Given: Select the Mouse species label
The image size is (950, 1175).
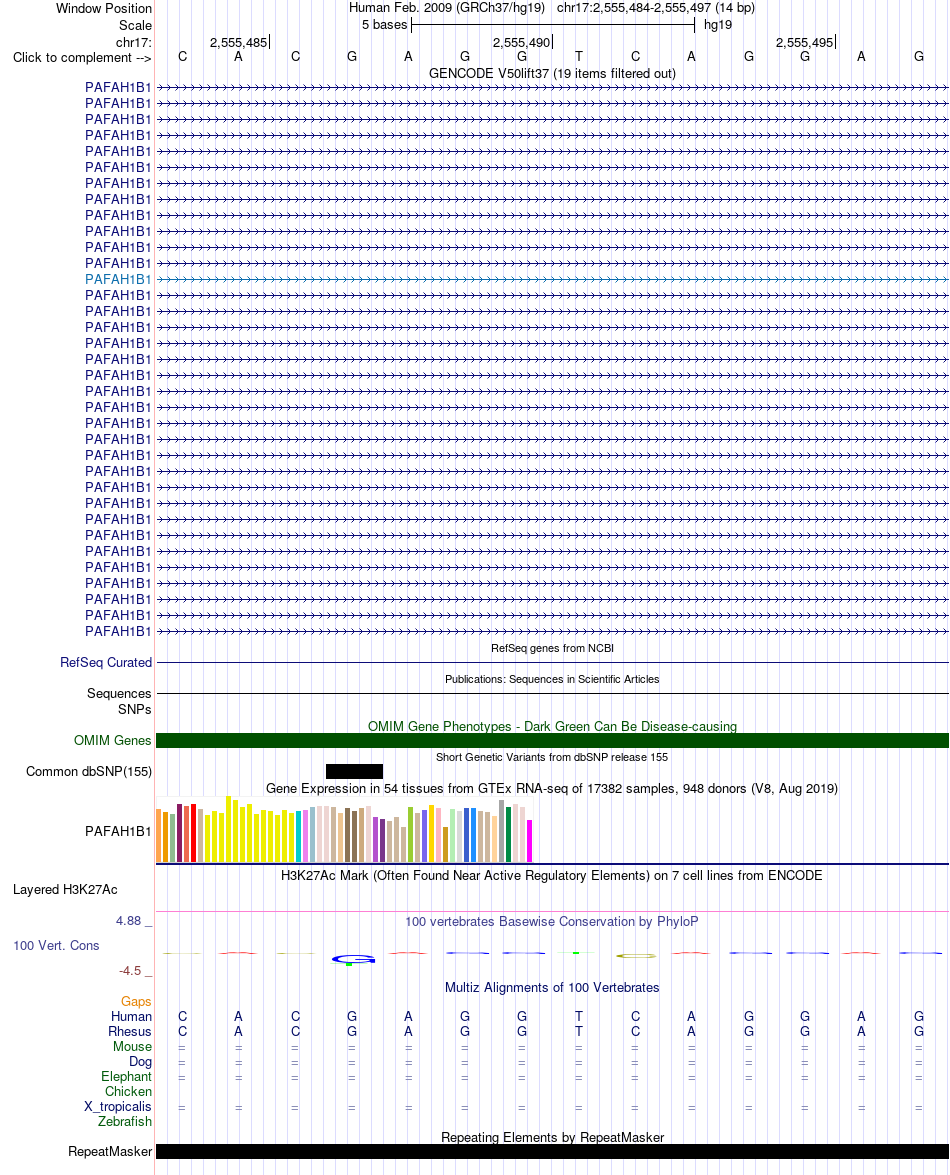Looking at the screenshot, I should click(x=133, y=1047).
